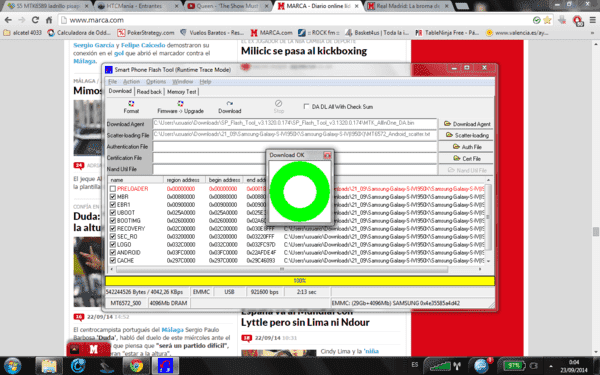Uncheck the CACHE partition
Viewport: 600px width, 375px height.
(x=112, y=261)
